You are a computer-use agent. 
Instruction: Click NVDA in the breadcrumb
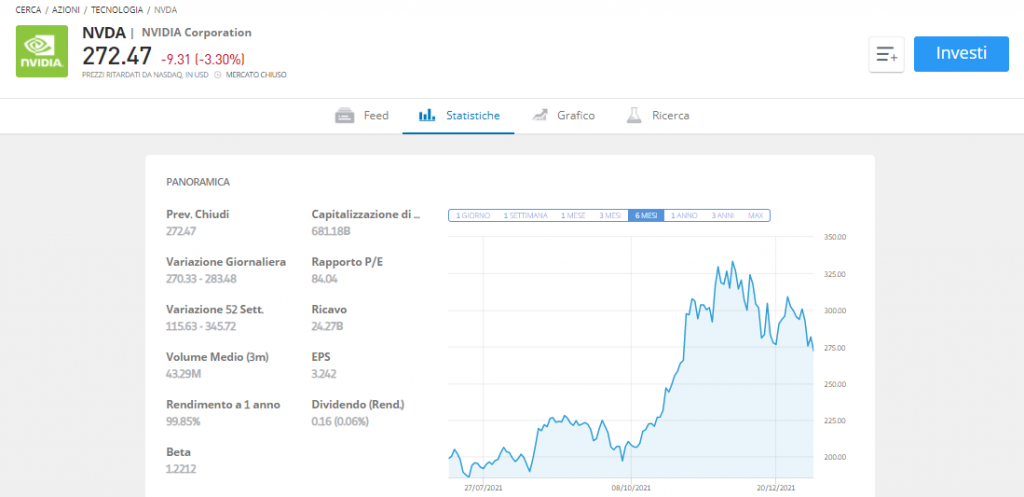[165, 10]
